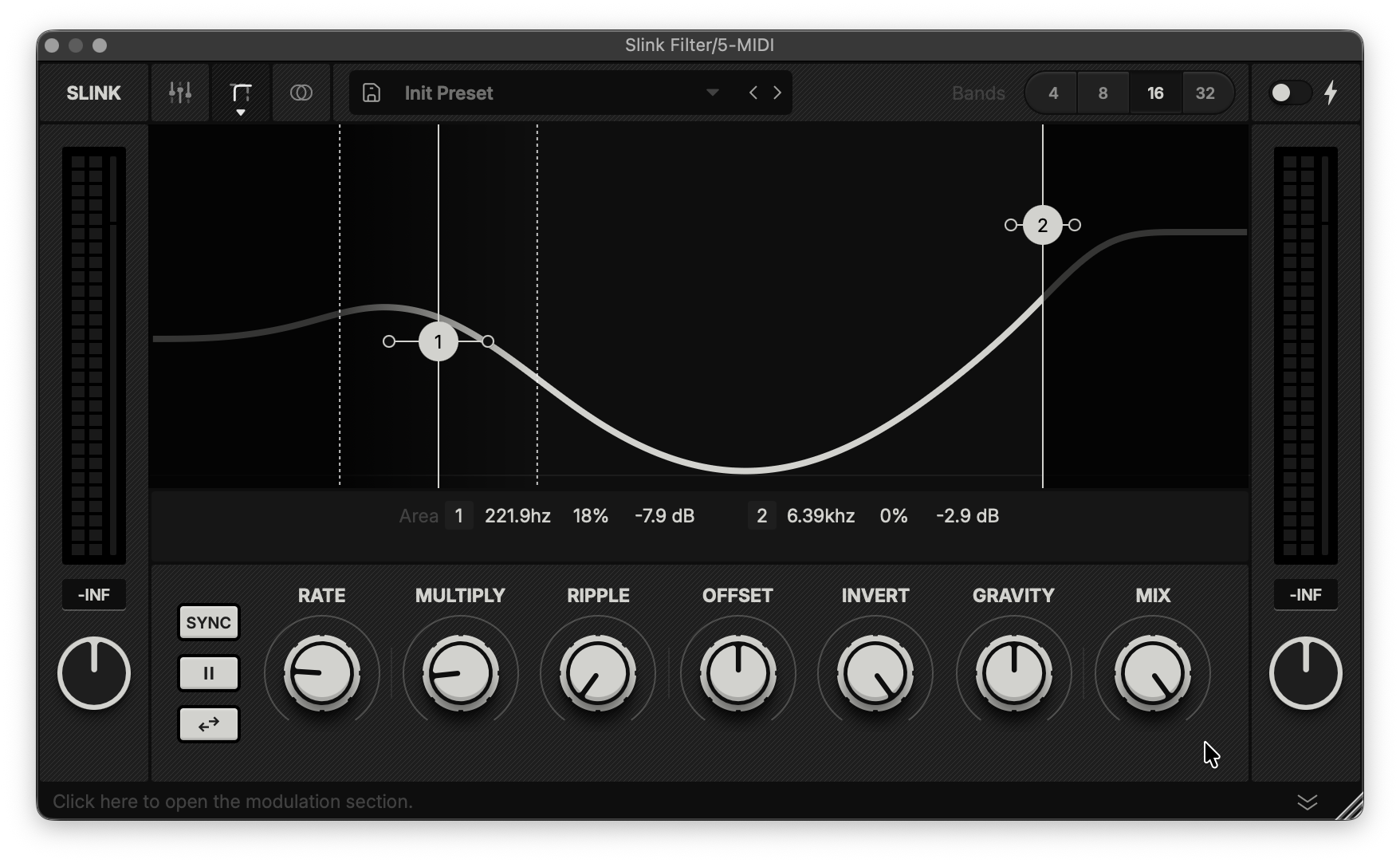
Task: Grab node 2's left width handle
Action: point(1011,225)
